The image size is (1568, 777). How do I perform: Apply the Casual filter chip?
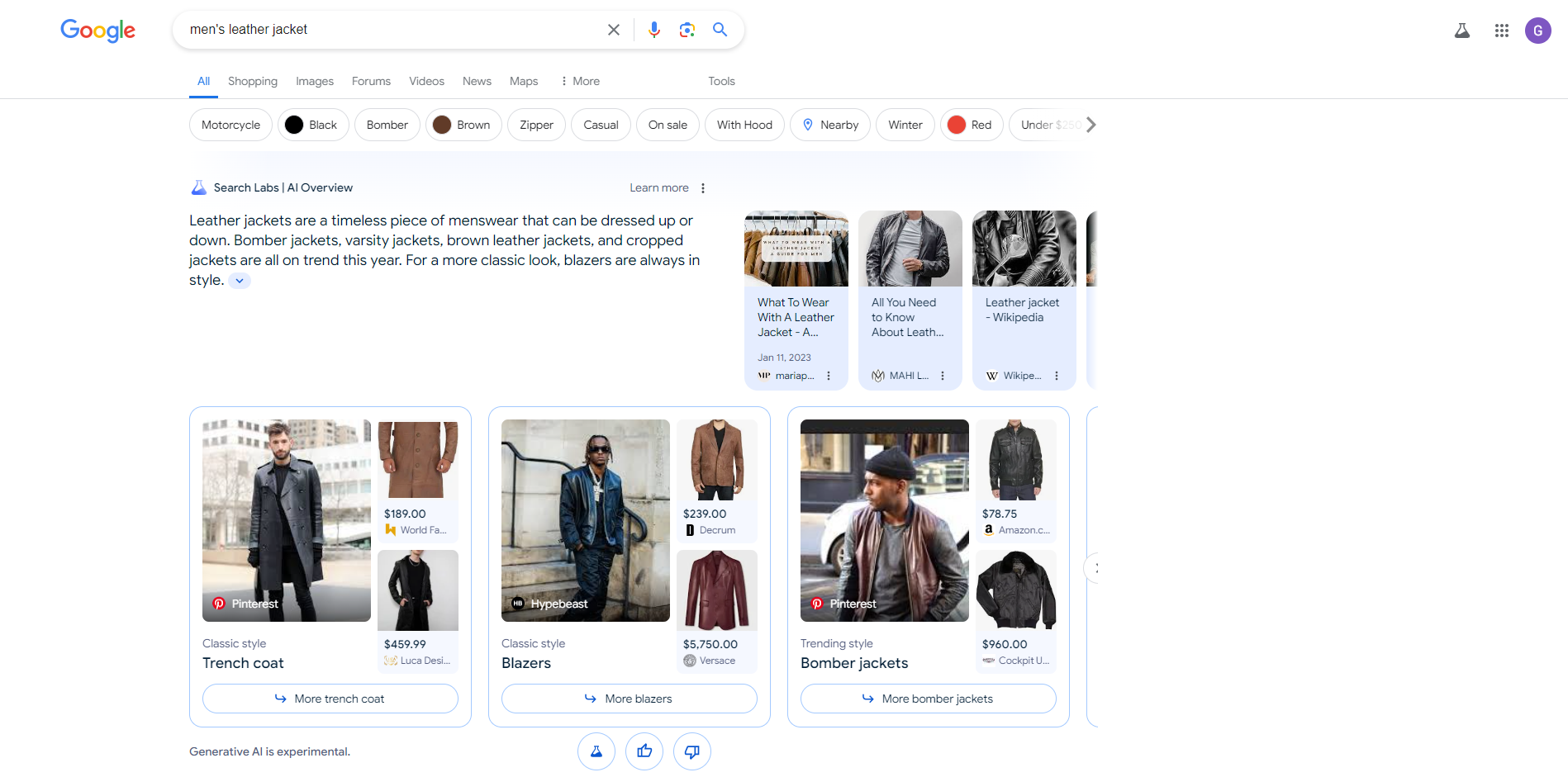pos(601,125)
